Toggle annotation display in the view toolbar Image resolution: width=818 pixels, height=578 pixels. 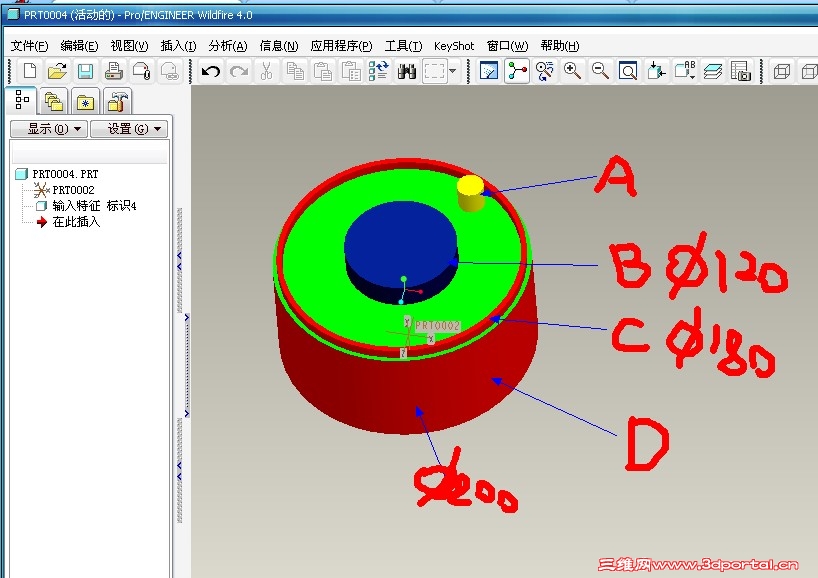coord(685,71)
